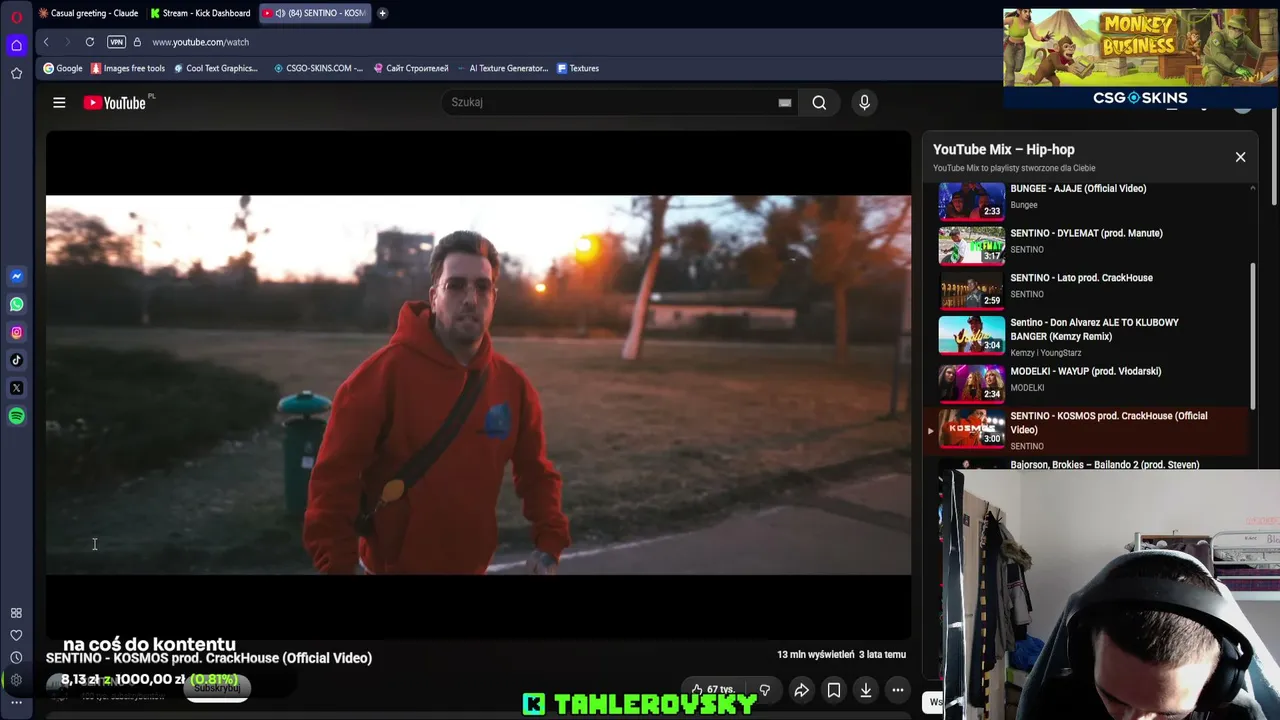This screenshot has height=720, width=1280.
Task: Open the AI Texture Generator bookmark
Action: click(x=503, y=68)
